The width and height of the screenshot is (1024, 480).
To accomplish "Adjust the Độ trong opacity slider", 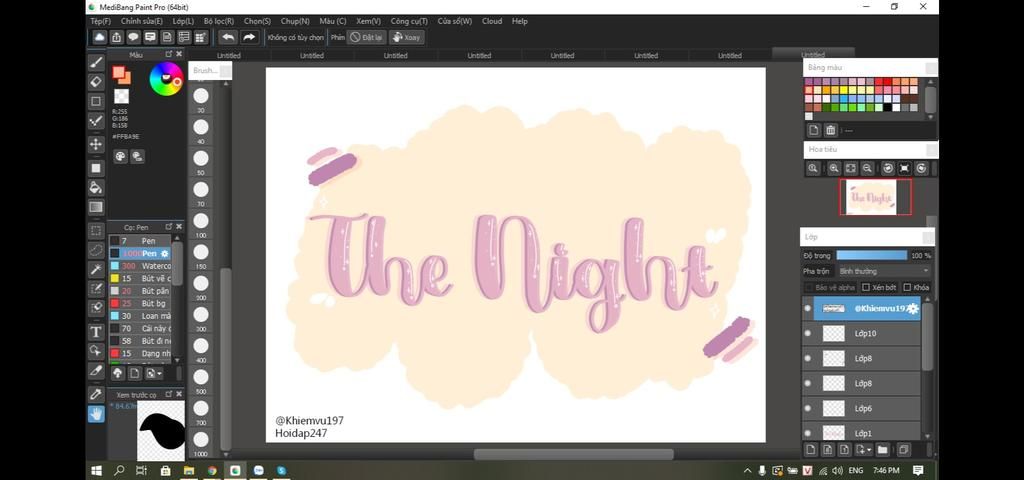I will pos(871,255).
